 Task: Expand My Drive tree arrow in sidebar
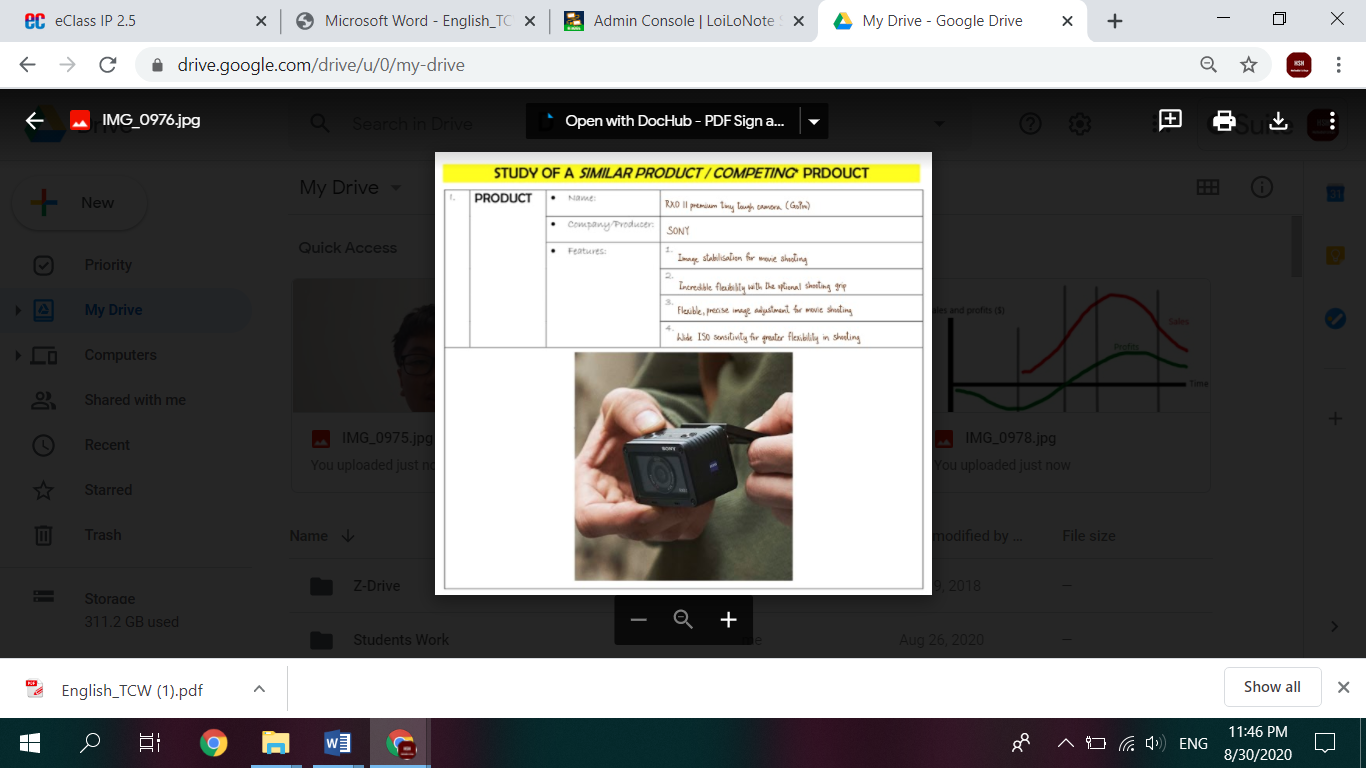(17, 310)
